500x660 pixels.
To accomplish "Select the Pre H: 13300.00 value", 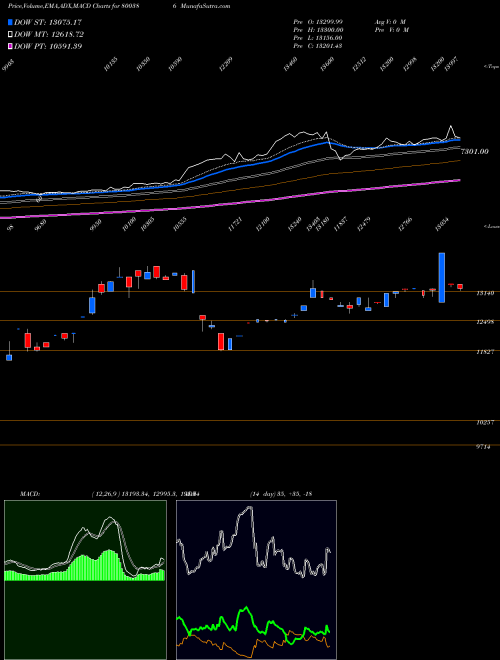I will (319, 30).
